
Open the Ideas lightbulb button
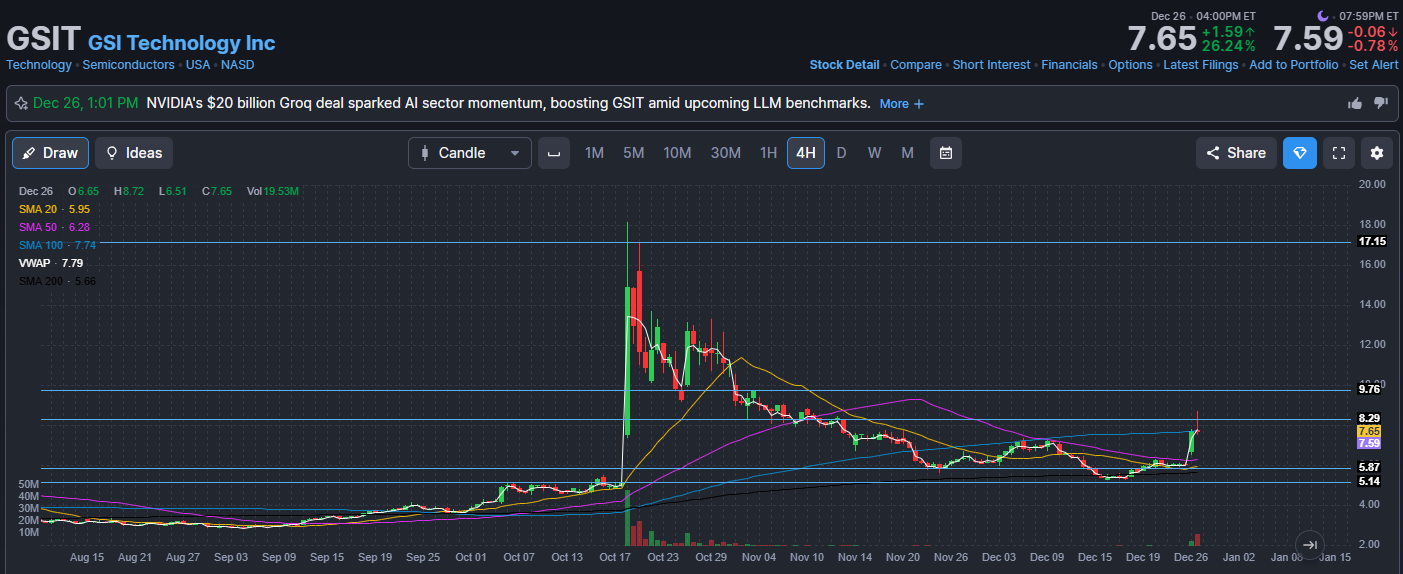pos(134,153)
